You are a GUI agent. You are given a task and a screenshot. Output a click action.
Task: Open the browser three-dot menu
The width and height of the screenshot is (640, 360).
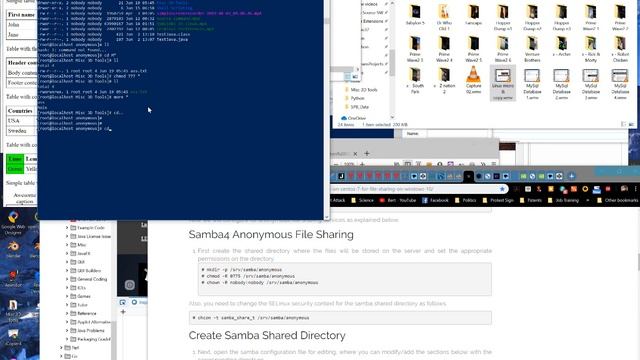click(x=636, y=189)
